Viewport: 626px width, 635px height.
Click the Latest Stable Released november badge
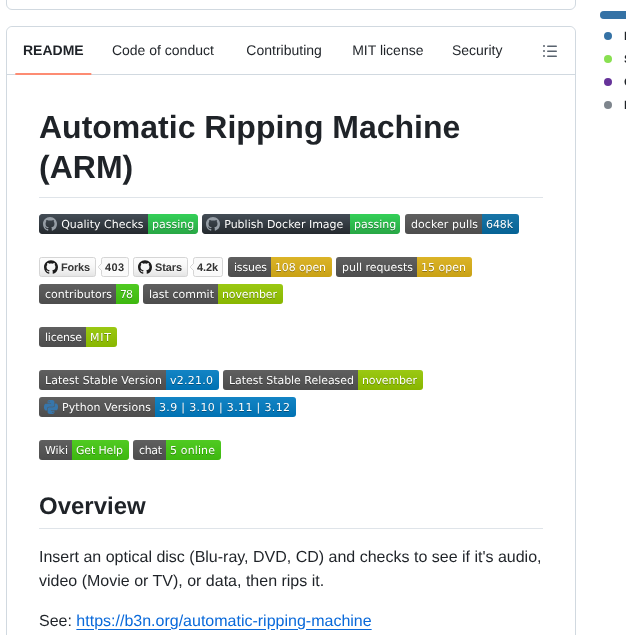(x=323, y=380)
